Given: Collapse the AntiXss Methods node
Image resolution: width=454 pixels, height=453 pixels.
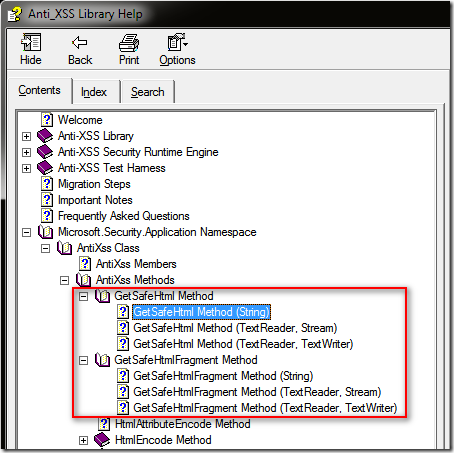Looking at the screenshot, I should click(x=64, y=280).
